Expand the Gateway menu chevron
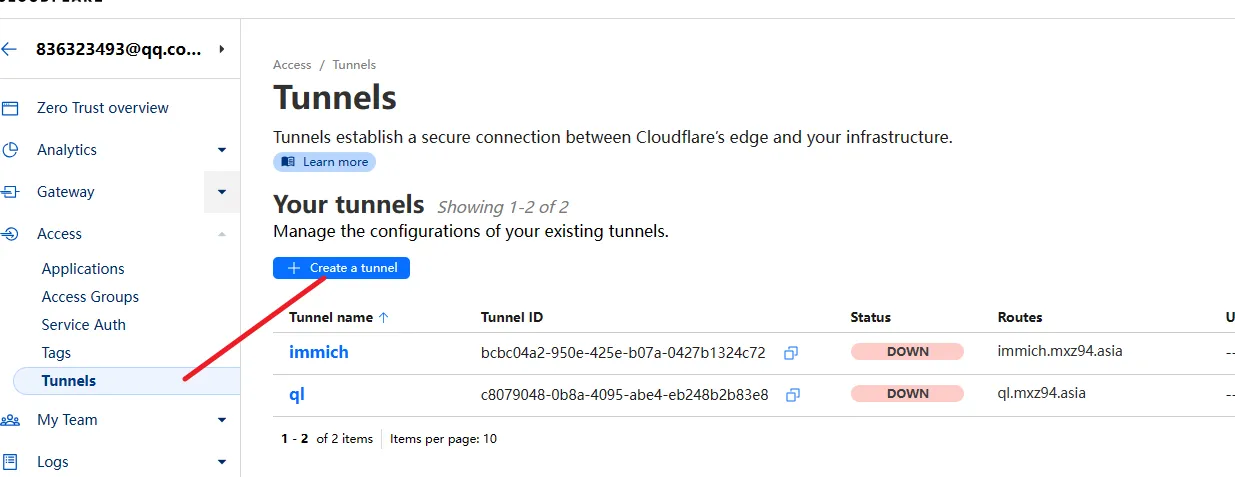 (x=222, y=192)
